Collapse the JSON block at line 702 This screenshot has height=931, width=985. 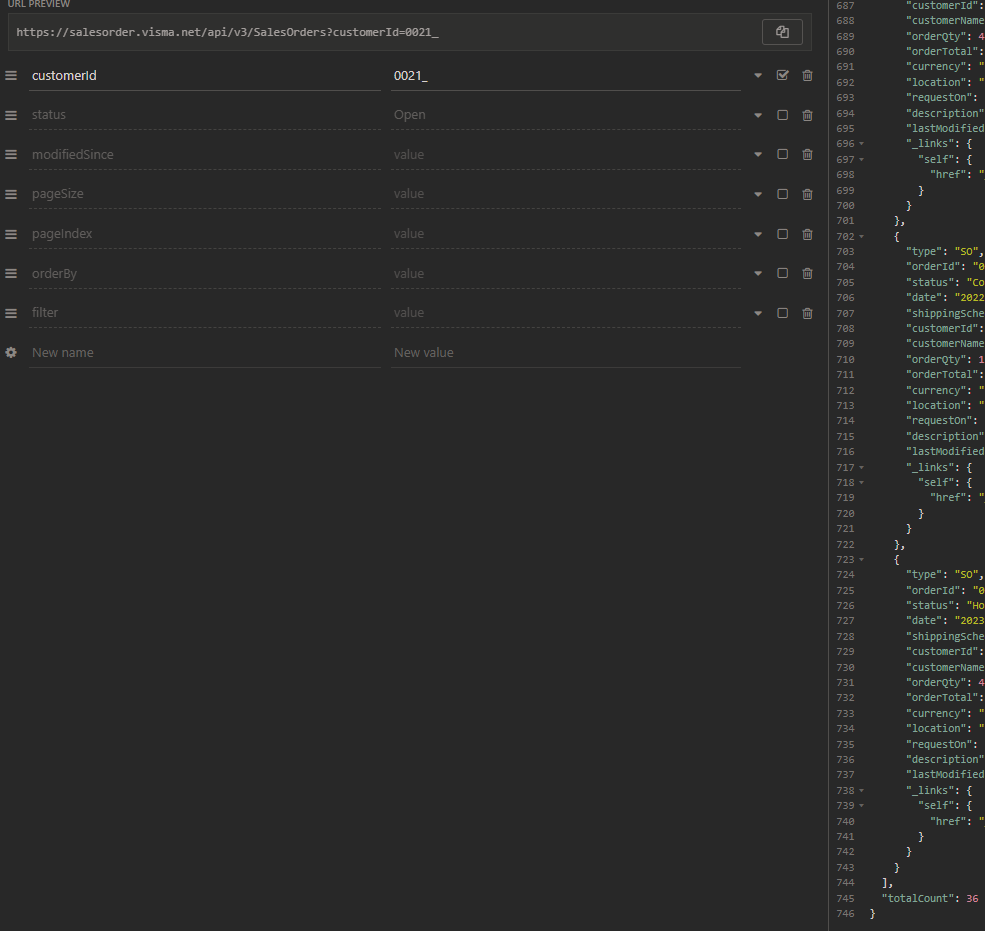point(861,237)
